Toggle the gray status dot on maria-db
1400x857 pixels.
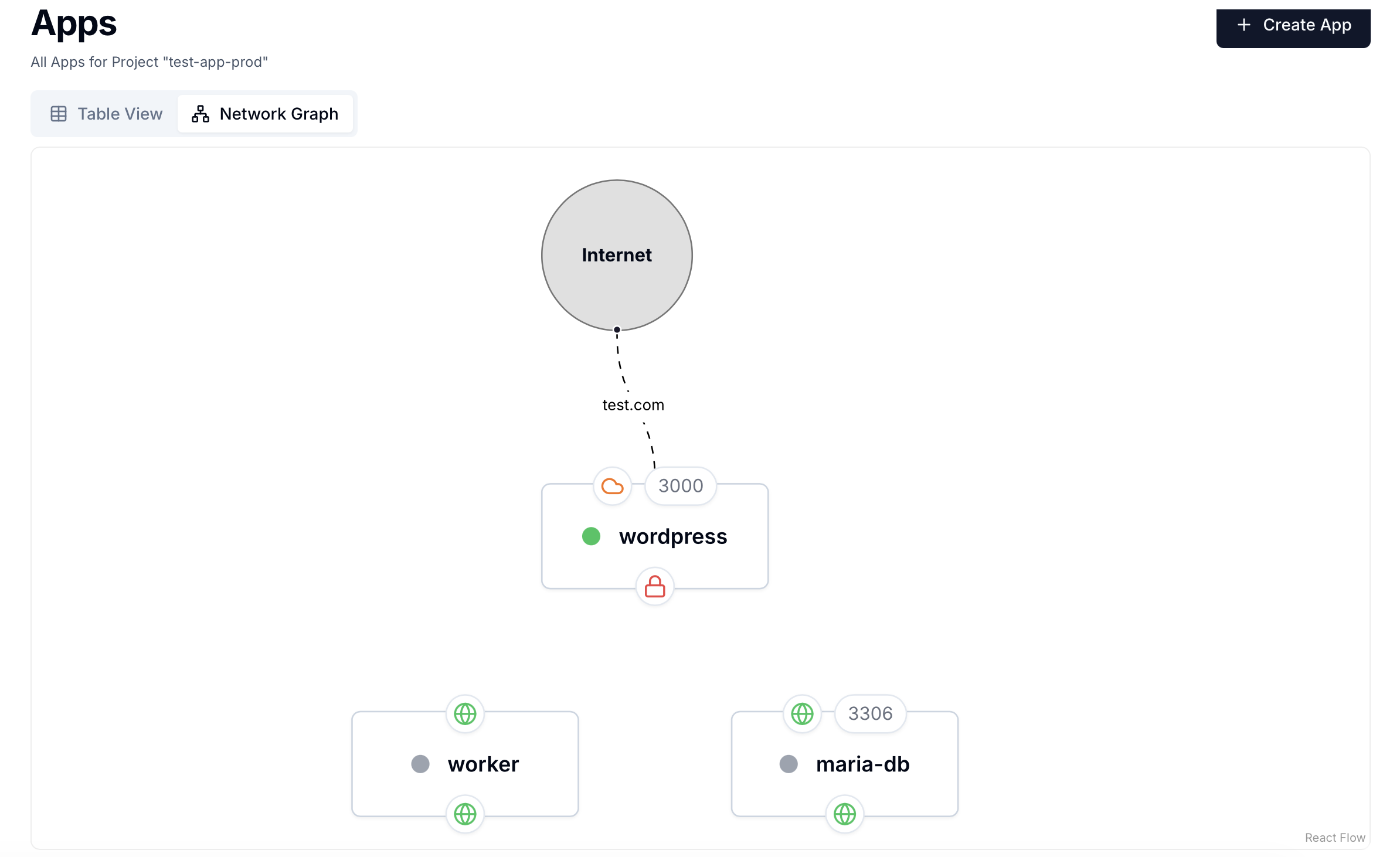789,764
